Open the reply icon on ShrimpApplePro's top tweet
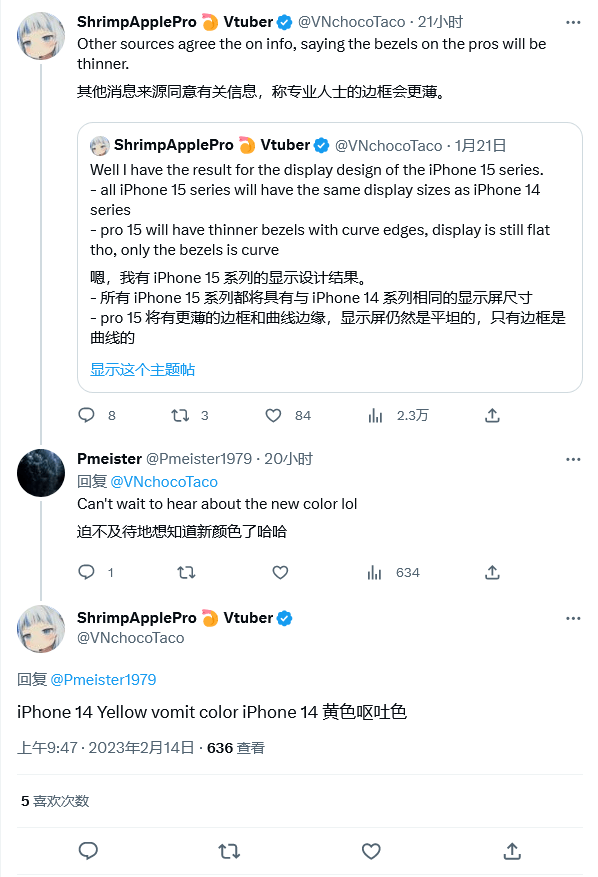This screenshot has width=598, height=877. [x=88, y=415]
